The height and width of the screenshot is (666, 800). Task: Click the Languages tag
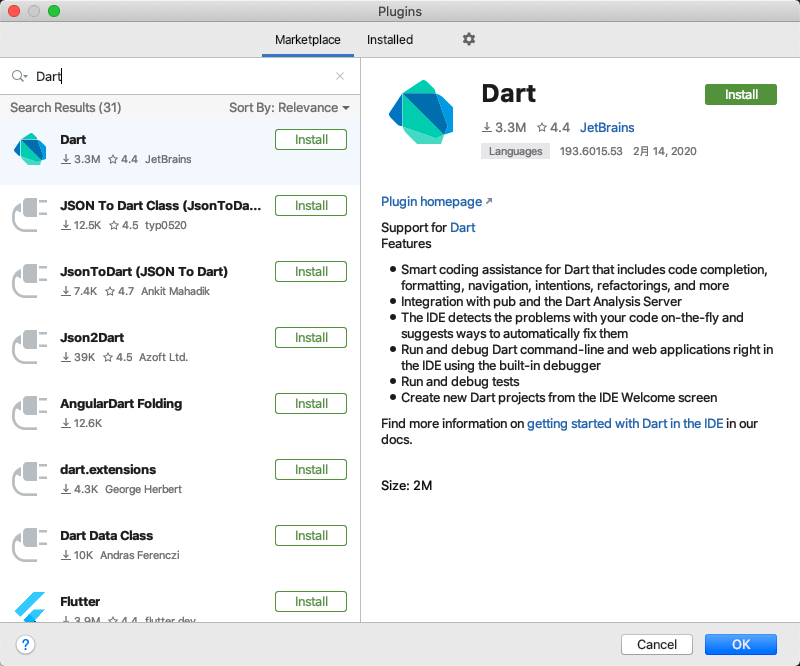[x=515, y=151]
